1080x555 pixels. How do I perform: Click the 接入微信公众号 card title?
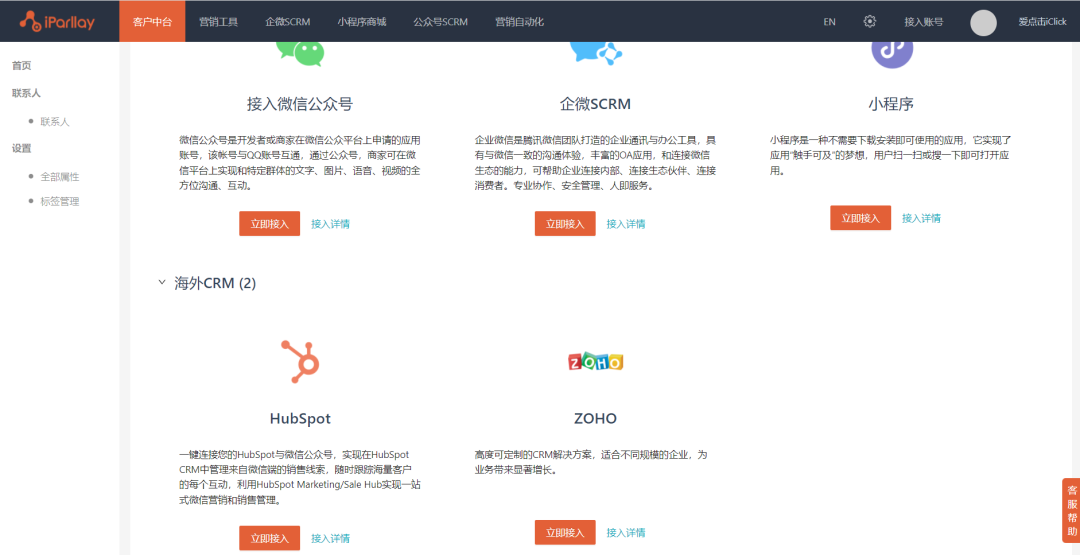(300, 104)
